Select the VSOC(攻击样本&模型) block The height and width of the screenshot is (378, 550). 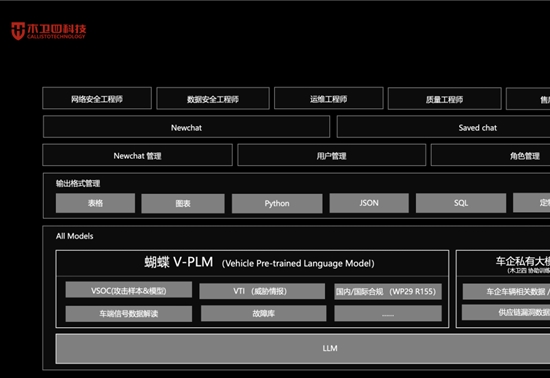point(129,290)
